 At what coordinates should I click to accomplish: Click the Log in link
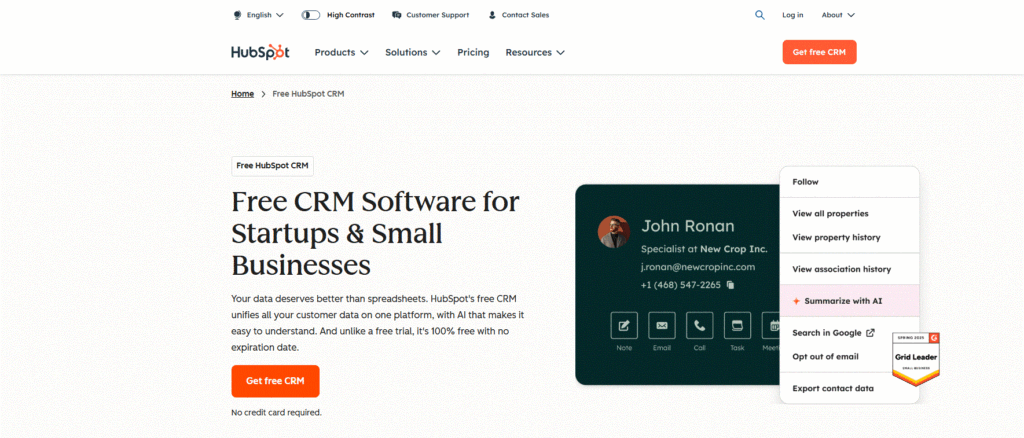793,15
